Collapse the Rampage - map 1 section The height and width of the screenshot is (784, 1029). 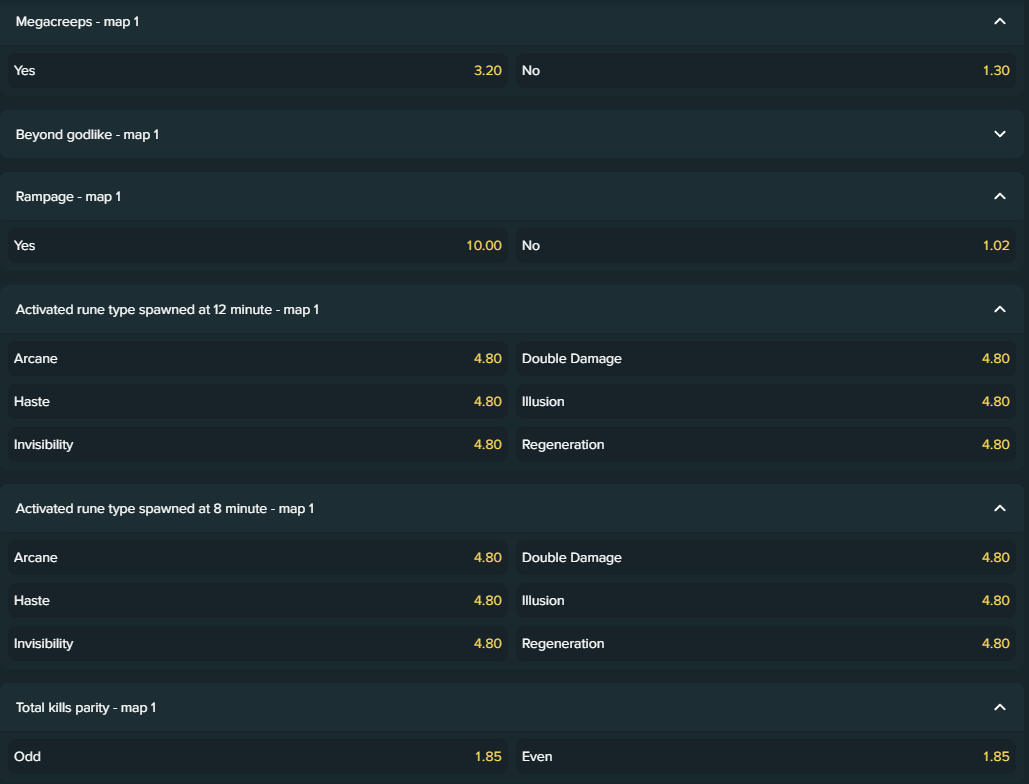point(999,196)
